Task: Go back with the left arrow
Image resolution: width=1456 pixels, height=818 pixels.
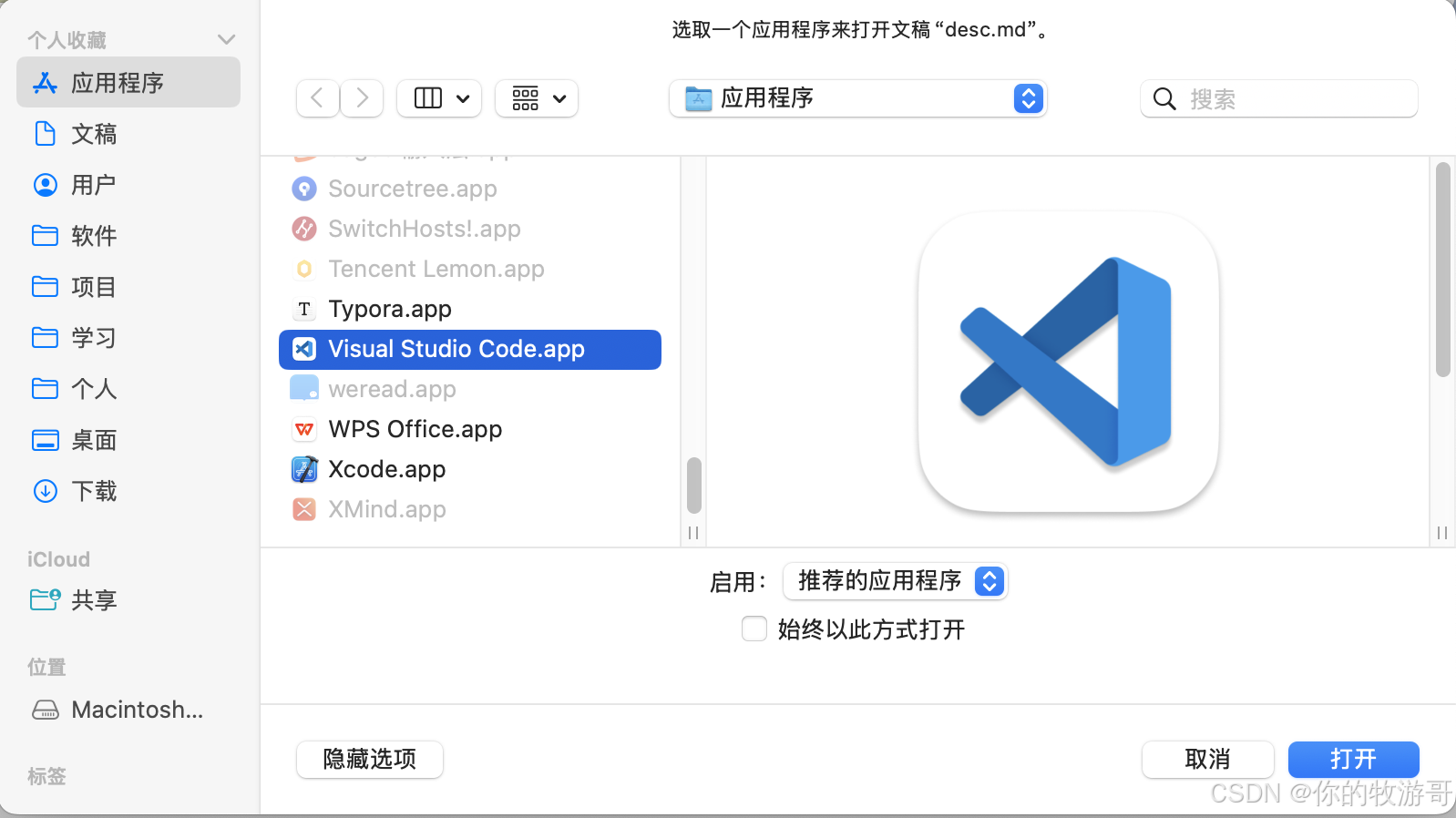Action: [318, 97]
